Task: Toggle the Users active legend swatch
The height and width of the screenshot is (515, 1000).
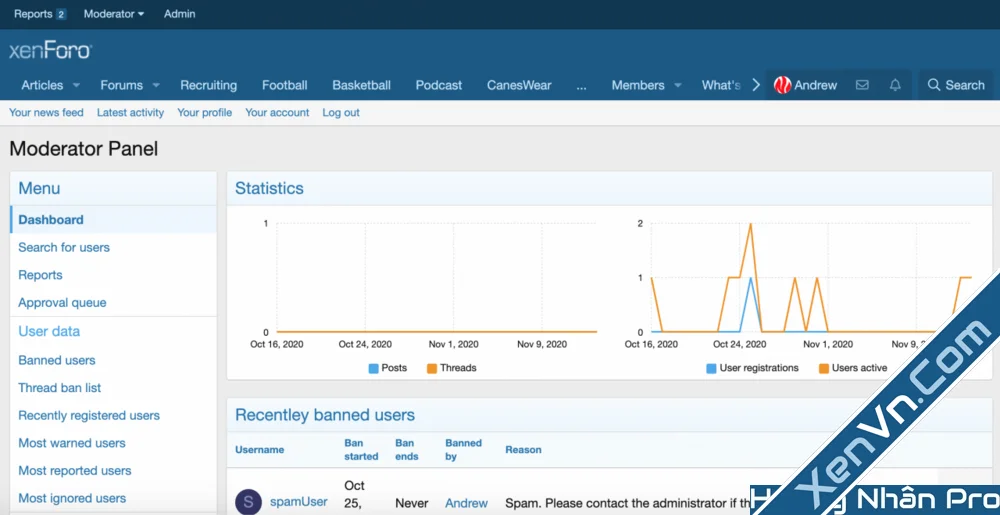Action: [x=825, y=368]
